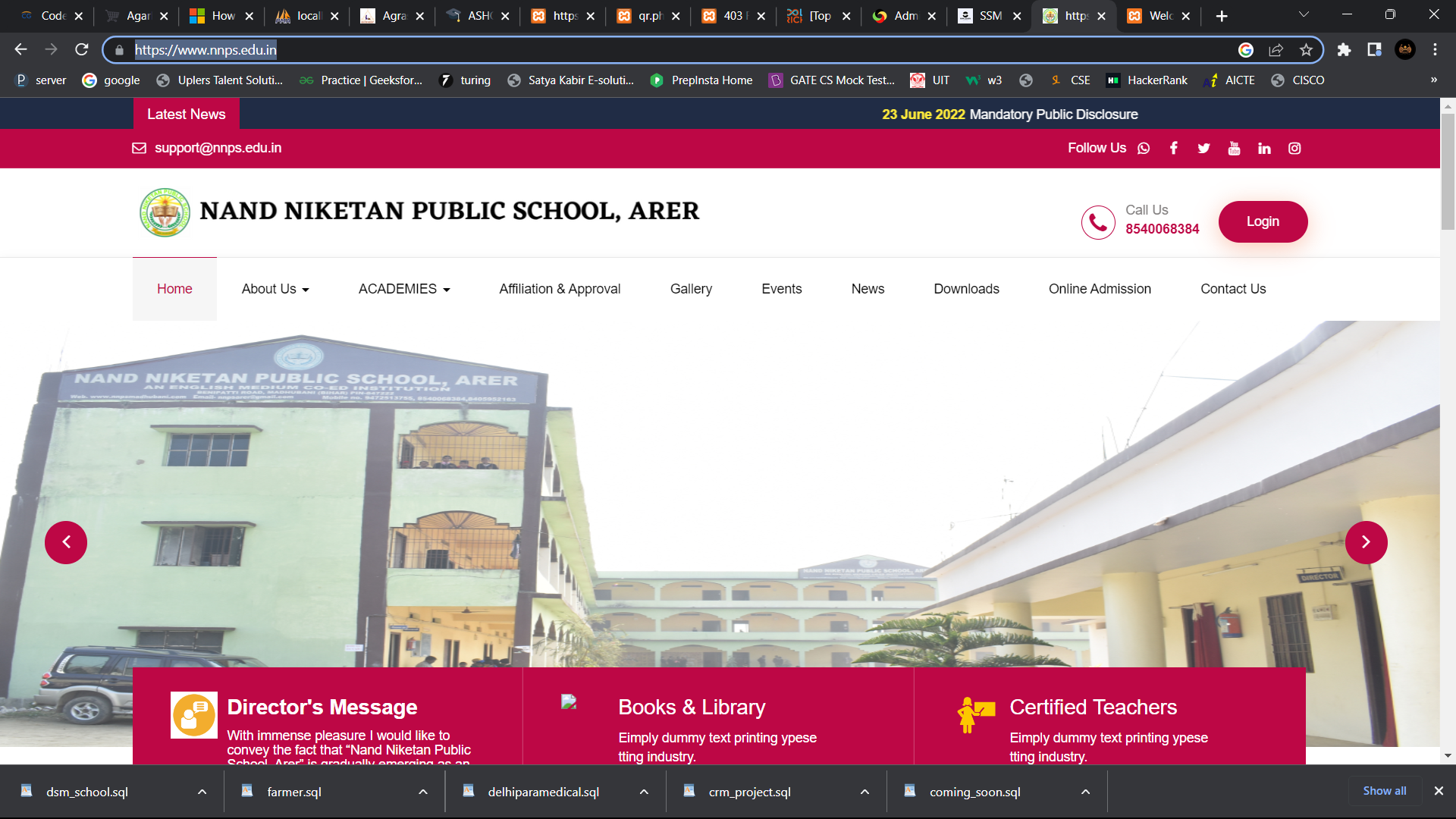The width and height of the screenshot is (1456, 819).
Task: Open the Facebook follow icon
Action: point(1173,149)
